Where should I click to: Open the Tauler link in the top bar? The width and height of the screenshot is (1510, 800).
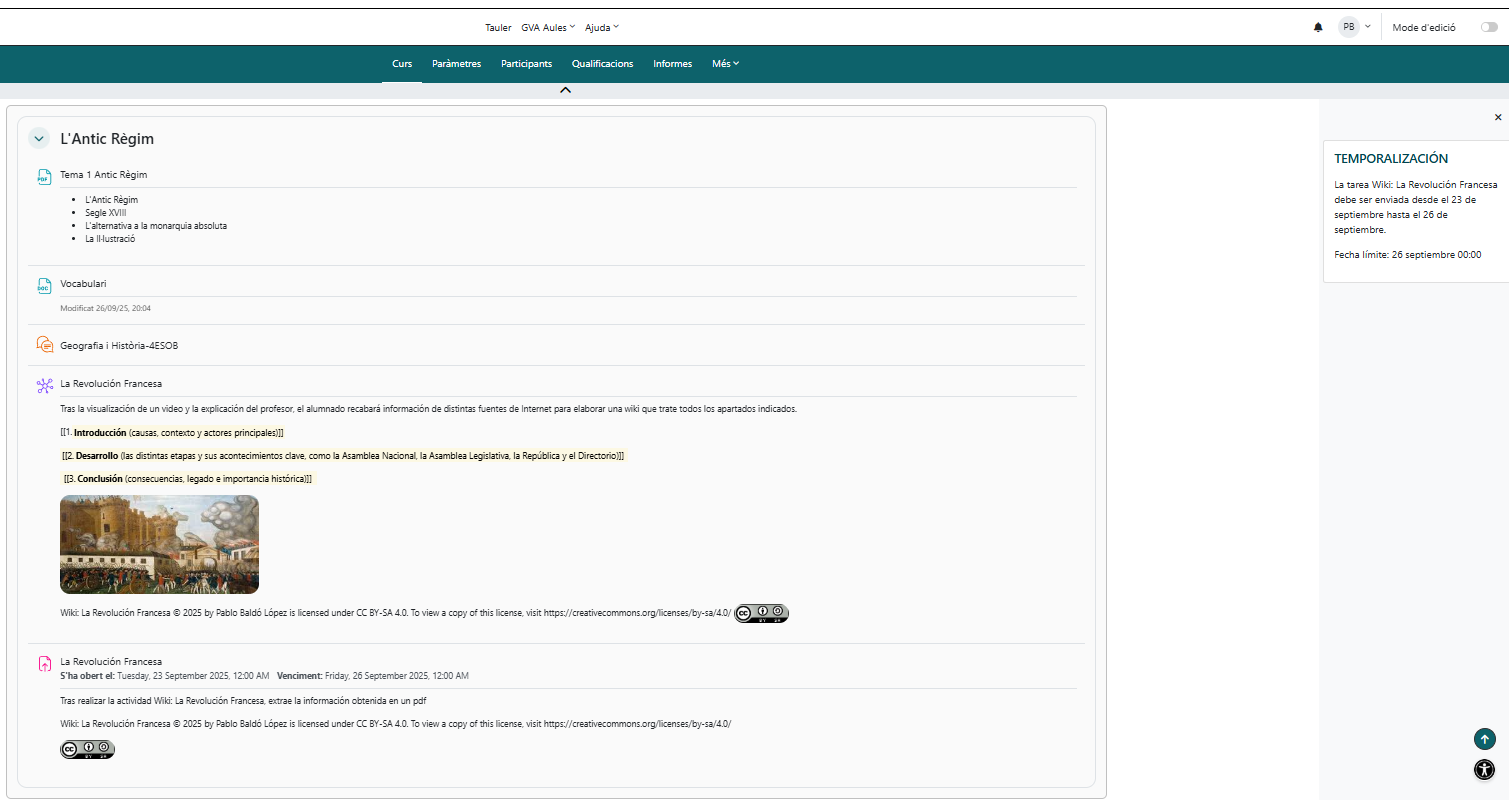coord(498,28)
